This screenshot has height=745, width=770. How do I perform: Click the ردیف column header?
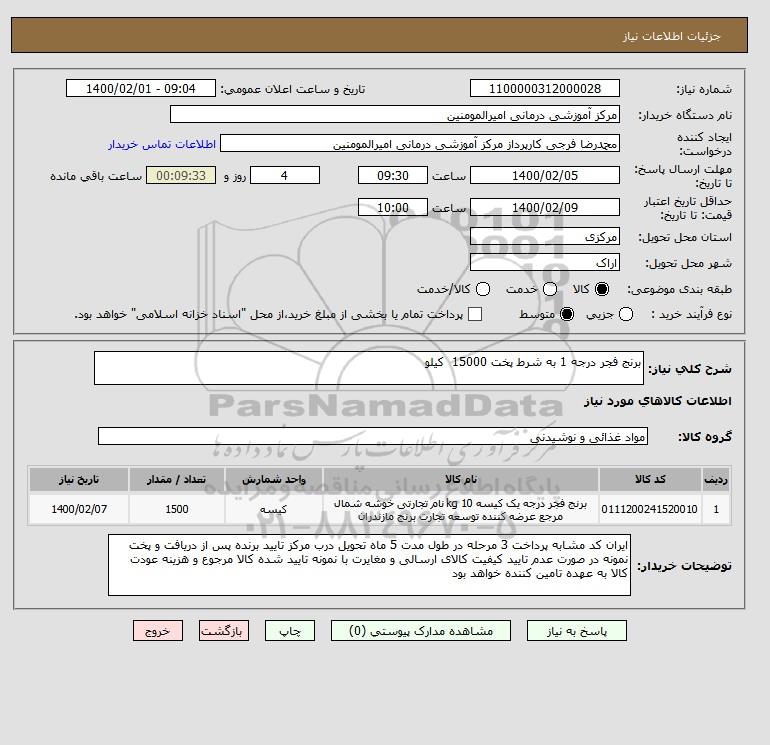point(716,480)
